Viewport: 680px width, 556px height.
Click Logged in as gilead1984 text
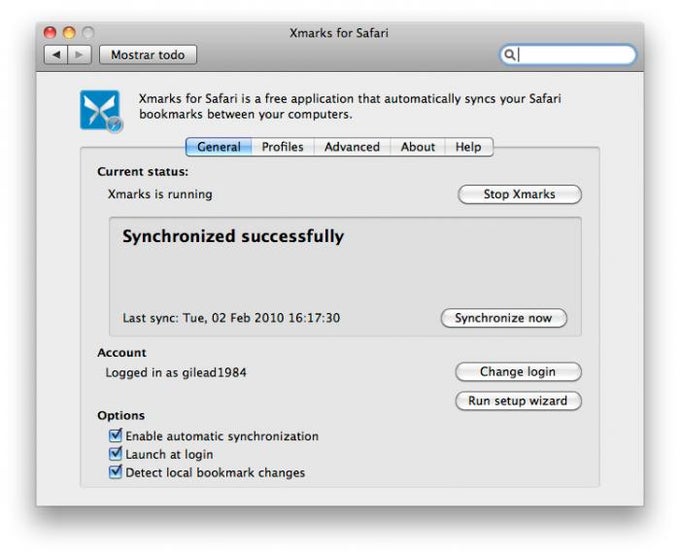pos(176,373)
